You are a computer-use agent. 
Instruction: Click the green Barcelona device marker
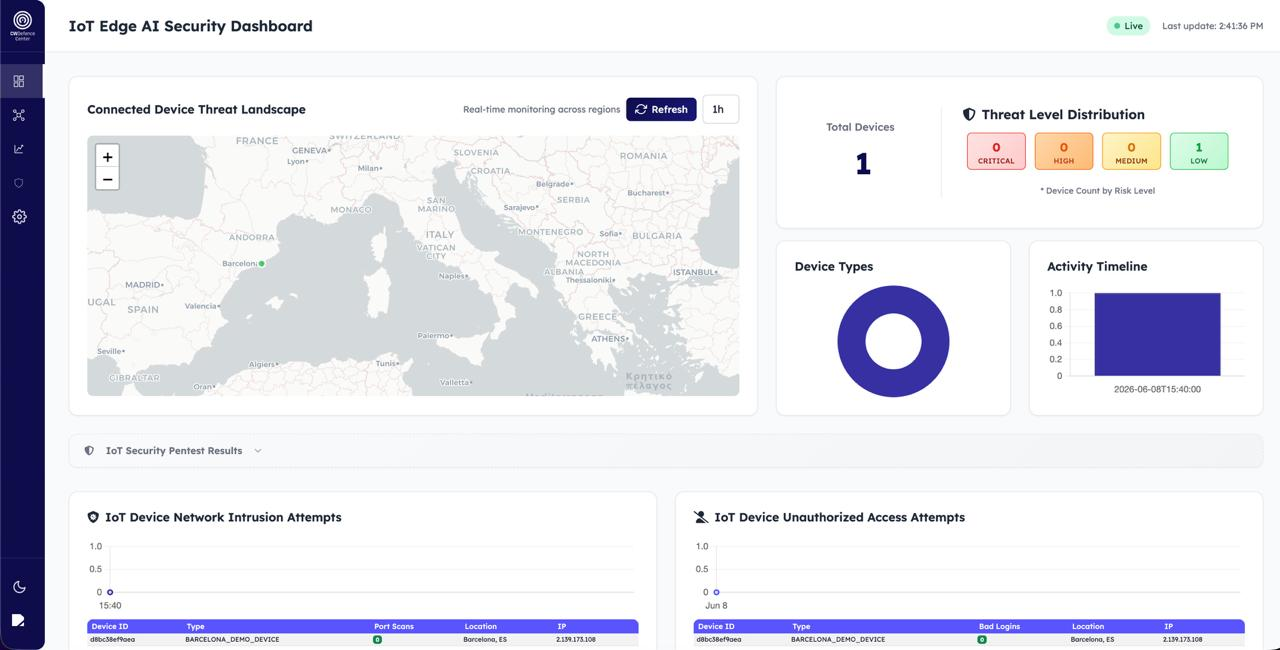click(262, 264)
